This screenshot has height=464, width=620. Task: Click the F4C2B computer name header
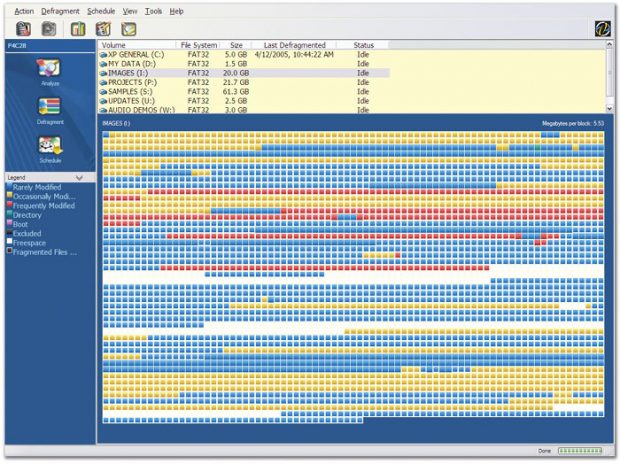(x=17, y=45)
